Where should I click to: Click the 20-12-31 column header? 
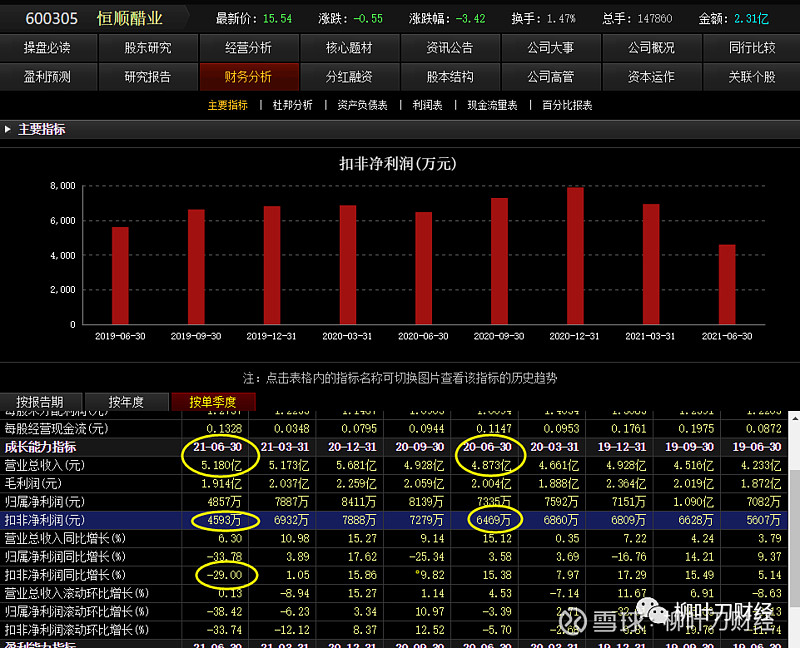[x=352, y=447]
